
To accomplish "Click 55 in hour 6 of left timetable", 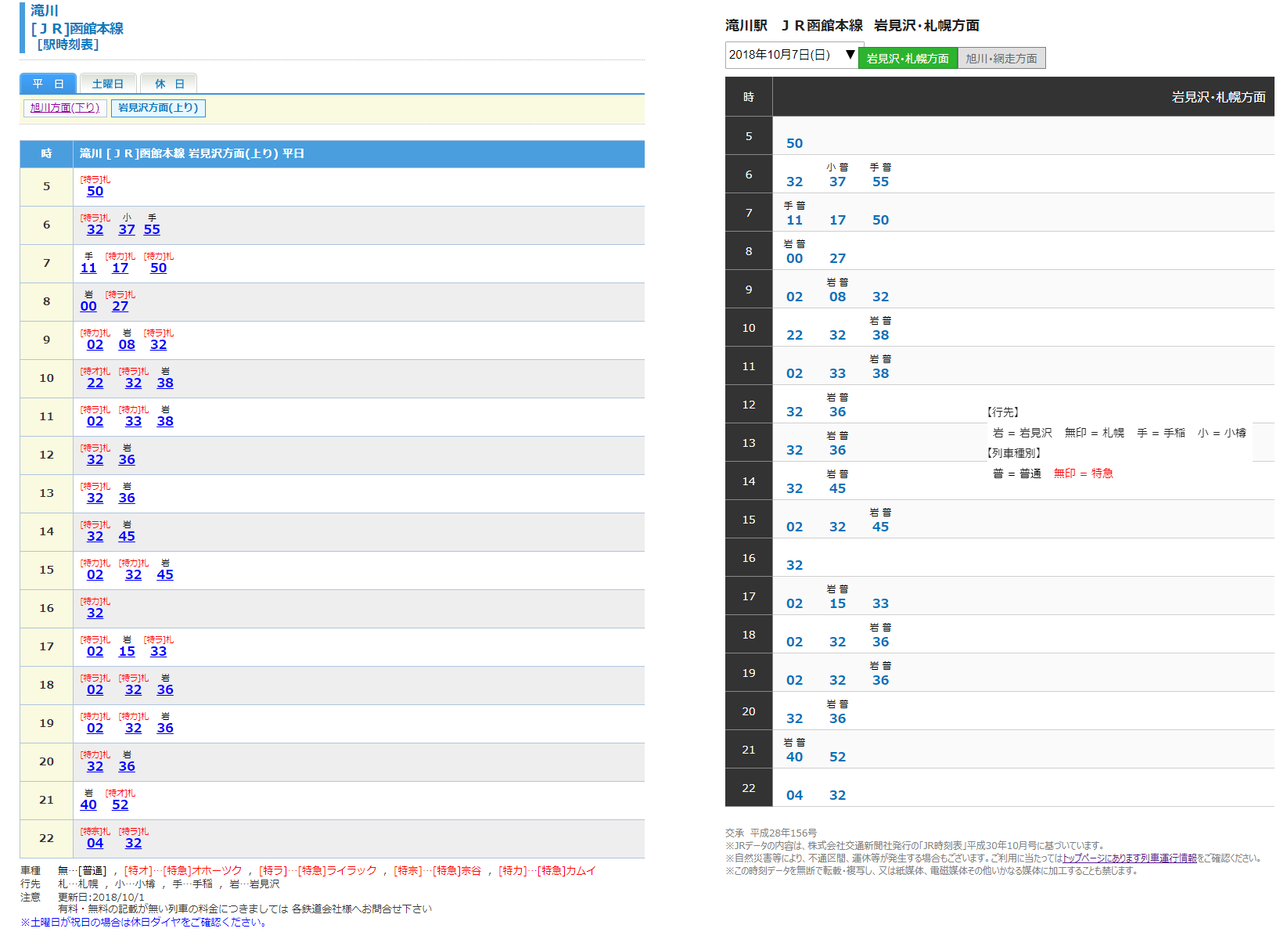I will click(x=152, y=229).
